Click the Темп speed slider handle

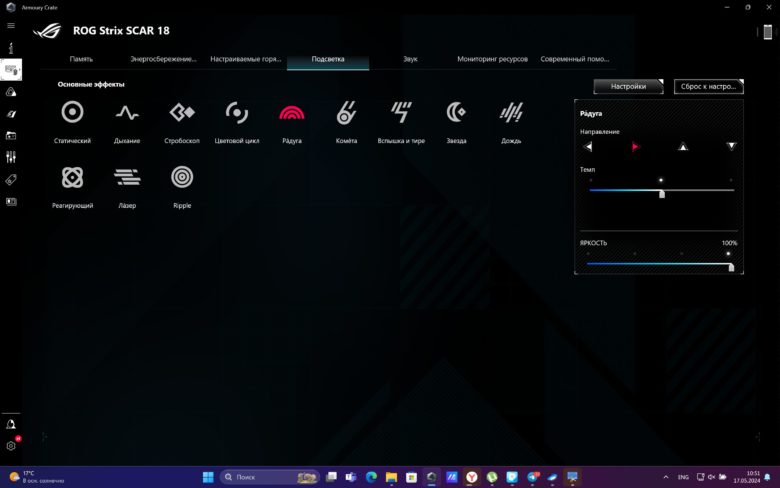(x=662, y=194)
